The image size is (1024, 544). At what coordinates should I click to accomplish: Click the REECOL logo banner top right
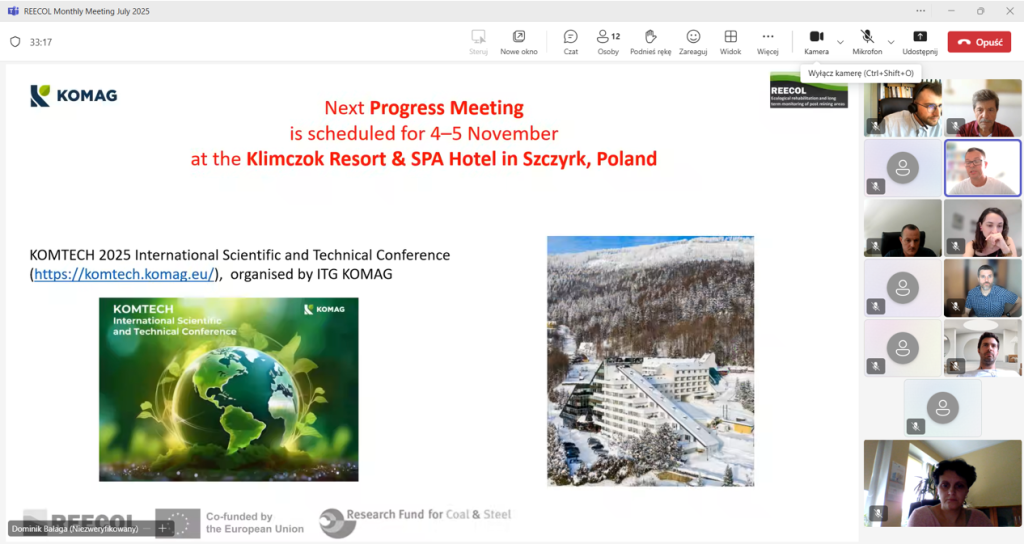tap(808, 90)
